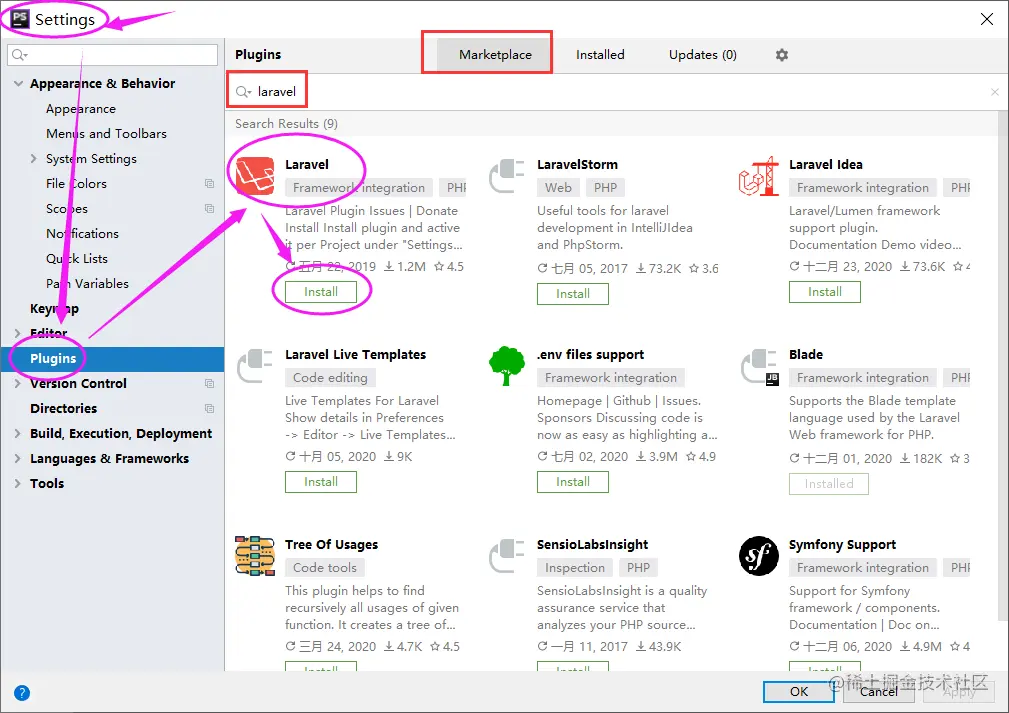
Task: Click the Framework integration tag under Laravel
Action: 358,187
